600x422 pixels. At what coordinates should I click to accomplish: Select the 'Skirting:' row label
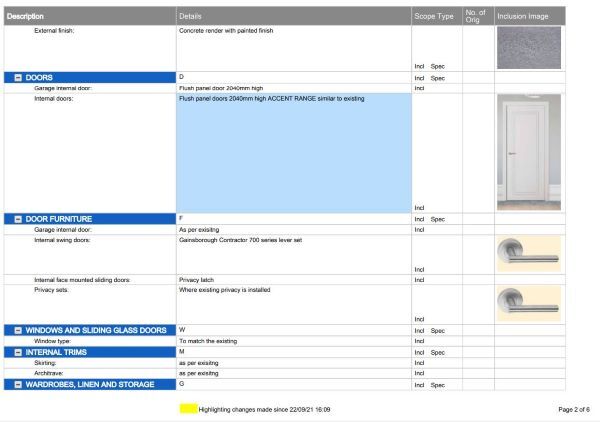click(x=45, y=363)
